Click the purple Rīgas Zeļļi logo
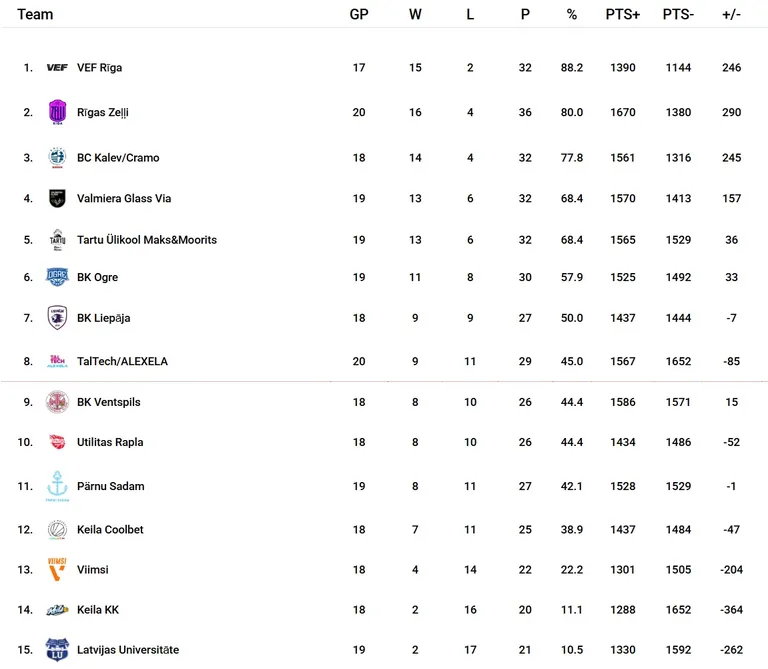 click(x=57, y=112)
